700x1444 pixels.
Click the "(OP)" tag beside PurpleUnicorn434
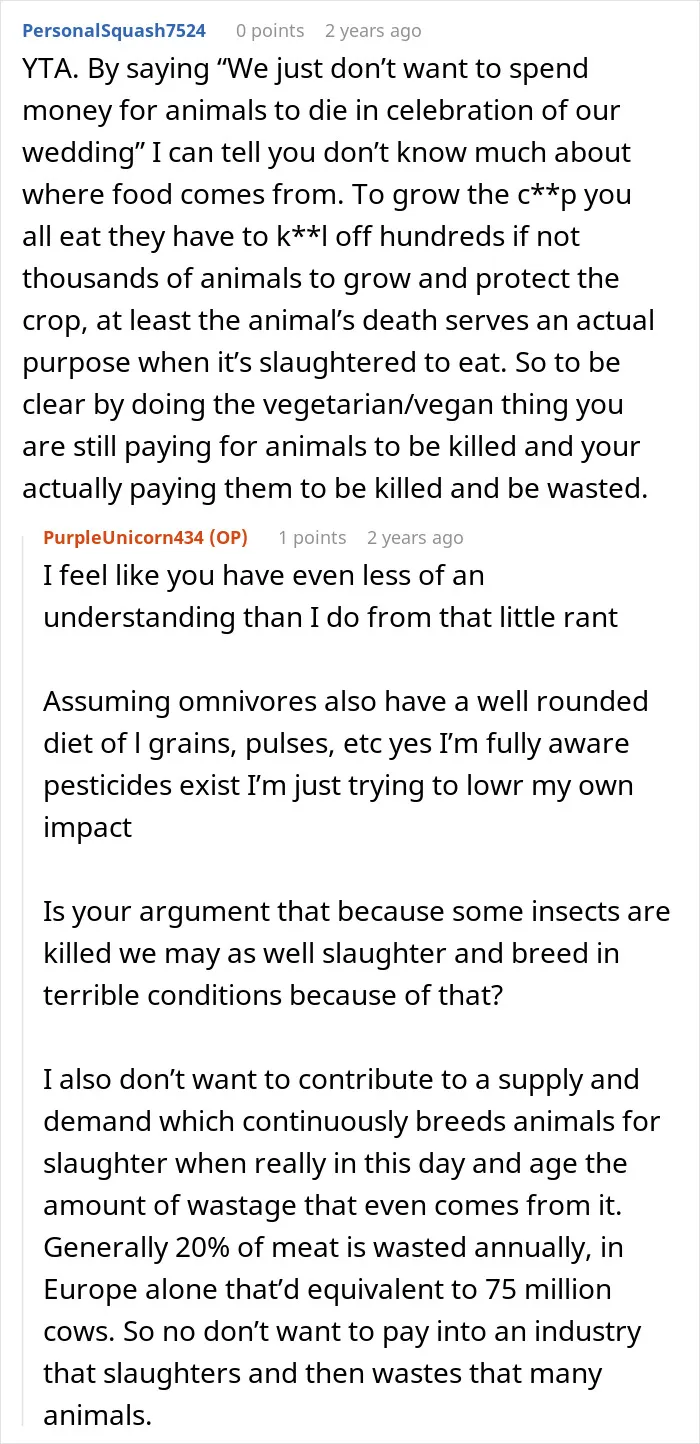coord(225,537)
